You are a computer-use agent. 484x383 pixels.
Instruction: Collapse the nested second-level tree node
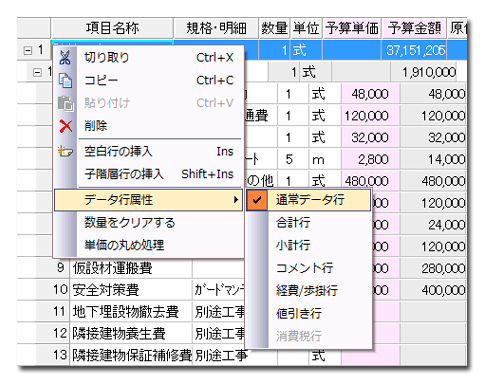tap(37, 72)
